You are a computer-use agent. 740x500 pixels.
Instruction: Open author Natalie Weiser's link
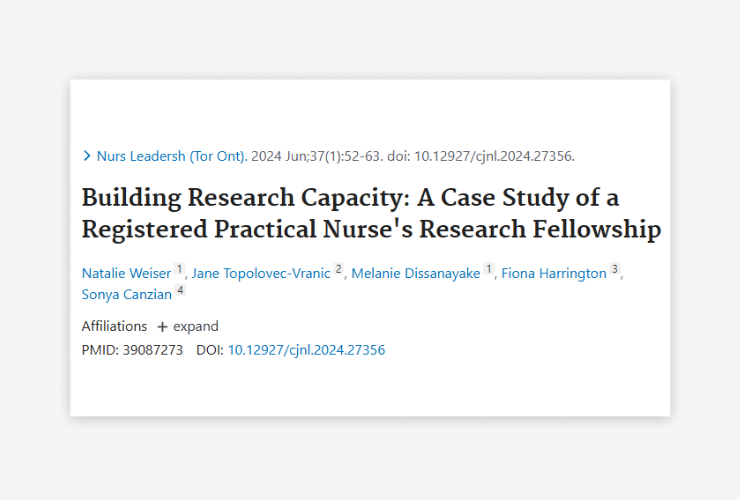click(x=126, y=273)
